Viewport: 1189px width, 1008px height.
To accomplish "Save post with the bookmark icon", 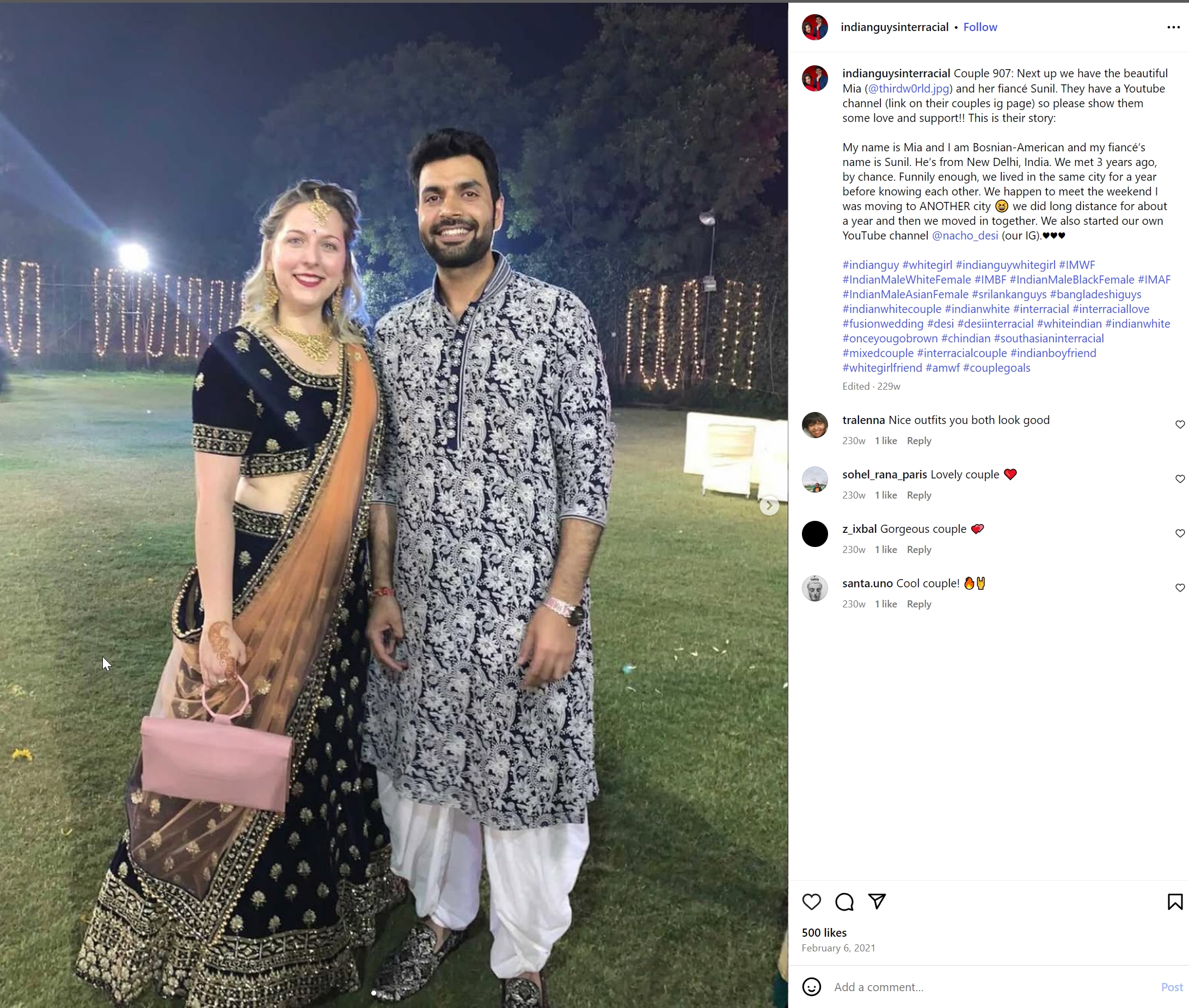I will click(x=1175, y=902).
